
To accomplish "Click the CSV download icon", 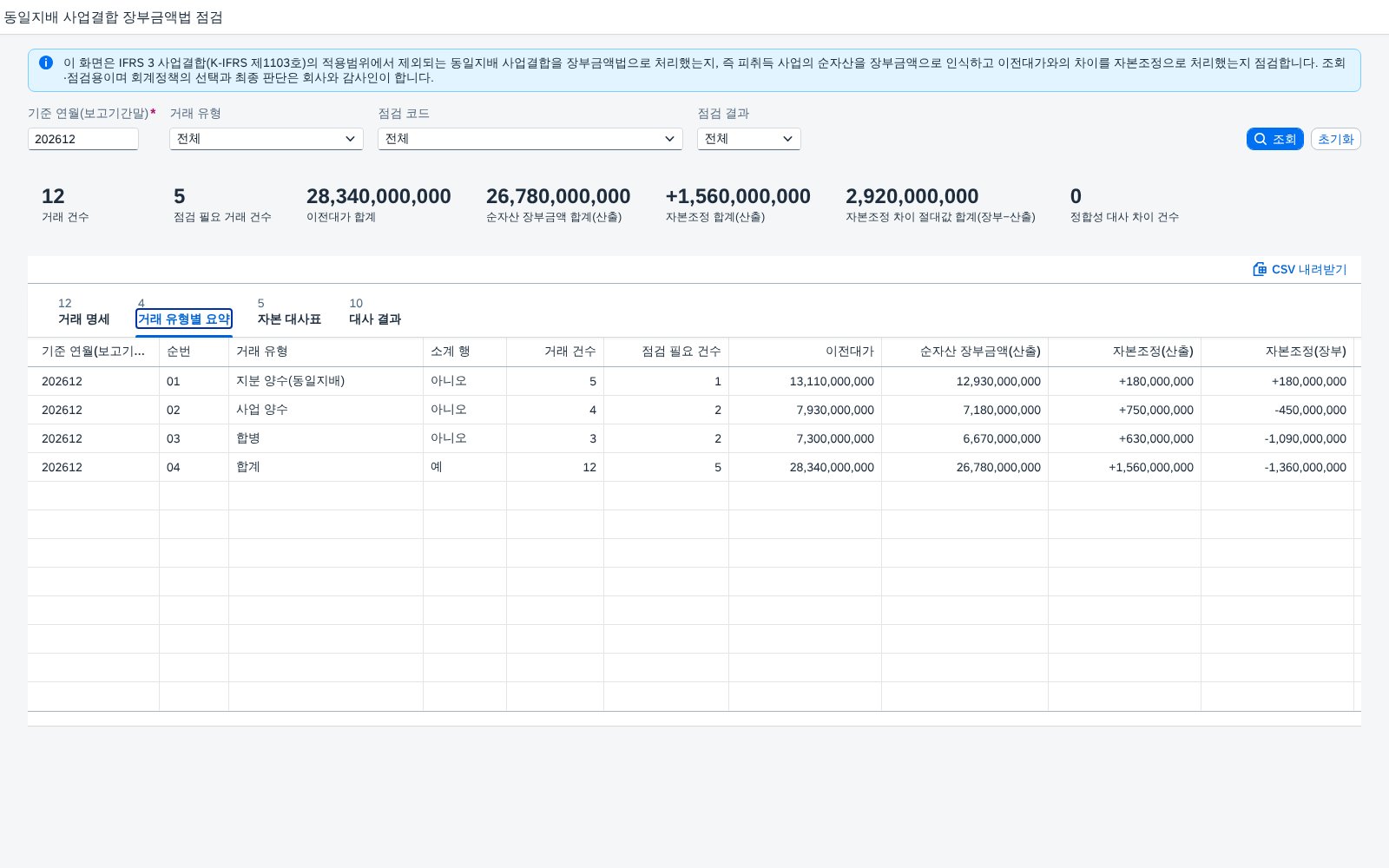I will coord(1260,269).
